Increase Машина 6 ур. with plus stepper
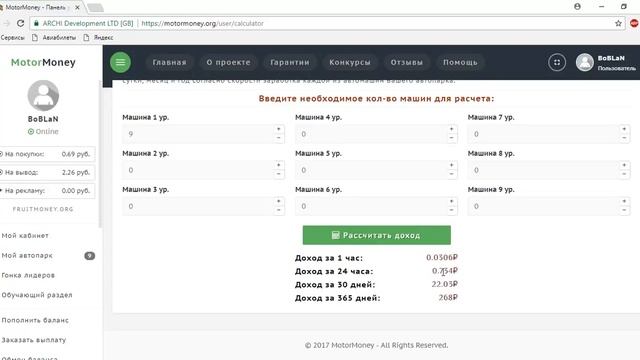 pos(451,202)
